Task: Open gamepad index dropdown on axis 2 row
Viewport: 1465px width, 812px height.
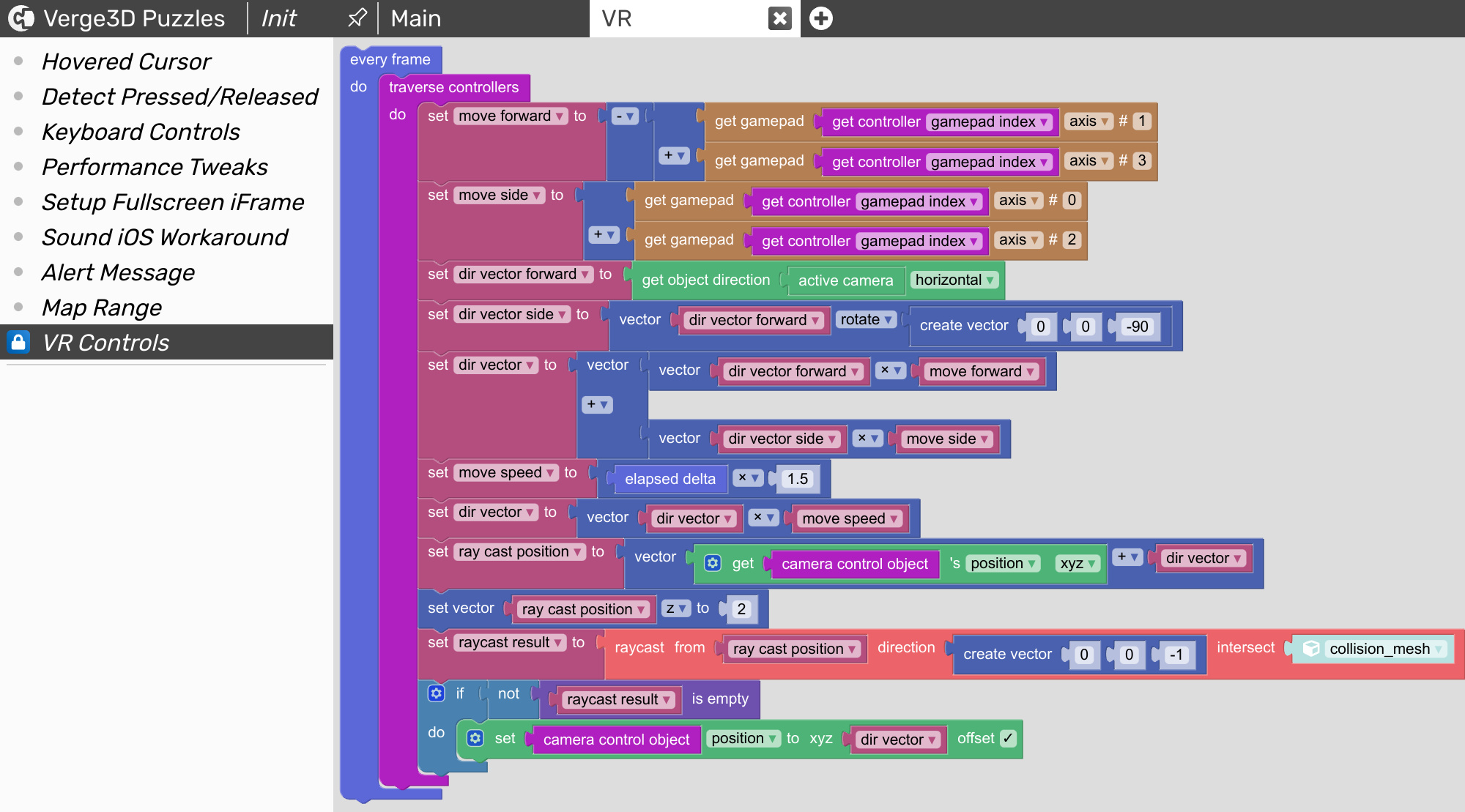Action: (x=919, y=241)
